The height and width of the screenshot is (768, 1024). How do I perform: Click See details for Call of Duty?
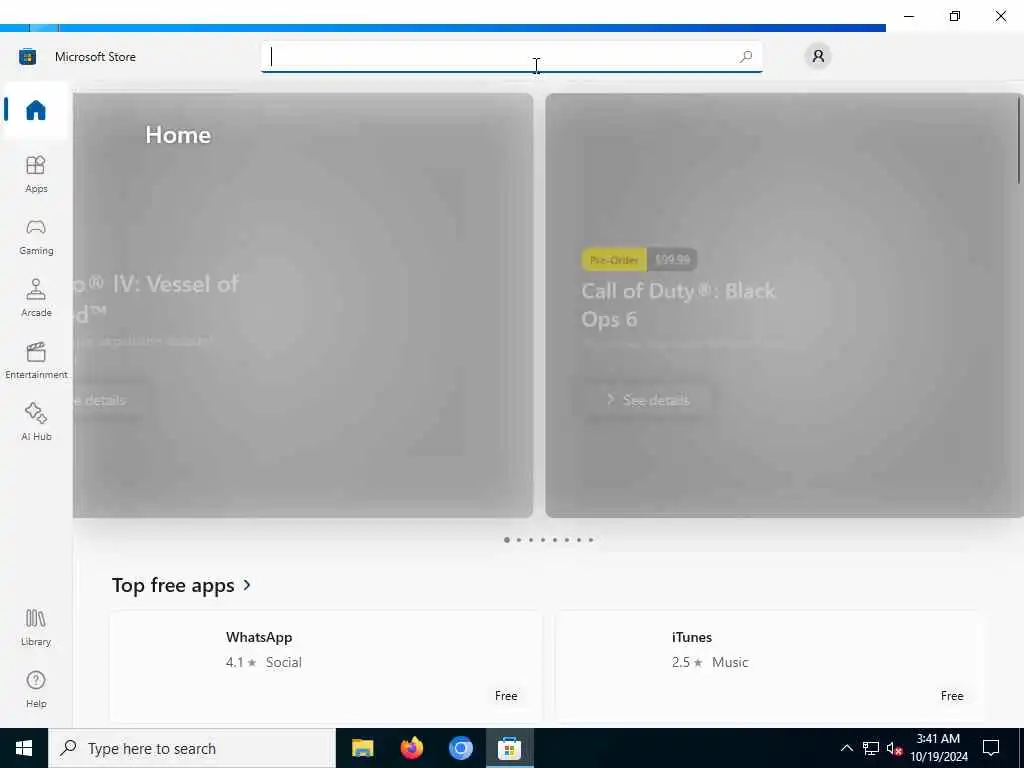point(648,400)
